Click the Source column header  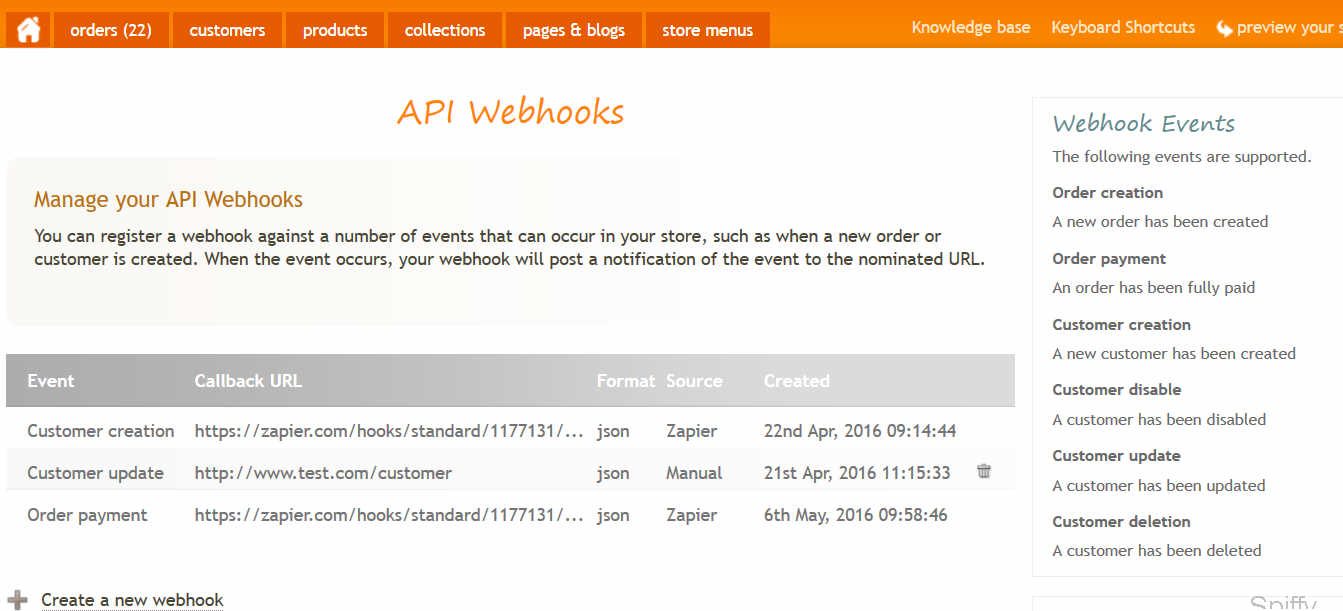(x=694, y=381)
